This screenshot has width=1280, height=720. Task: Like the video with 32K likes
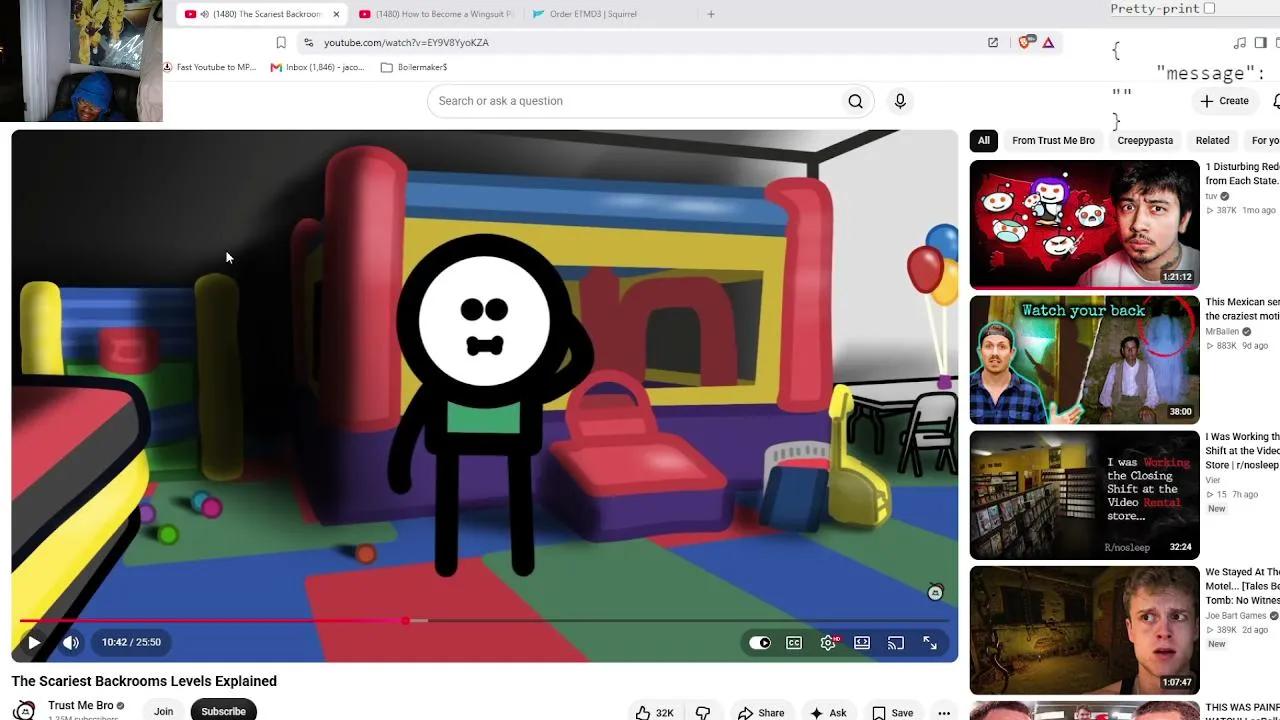tap(655, 713)
